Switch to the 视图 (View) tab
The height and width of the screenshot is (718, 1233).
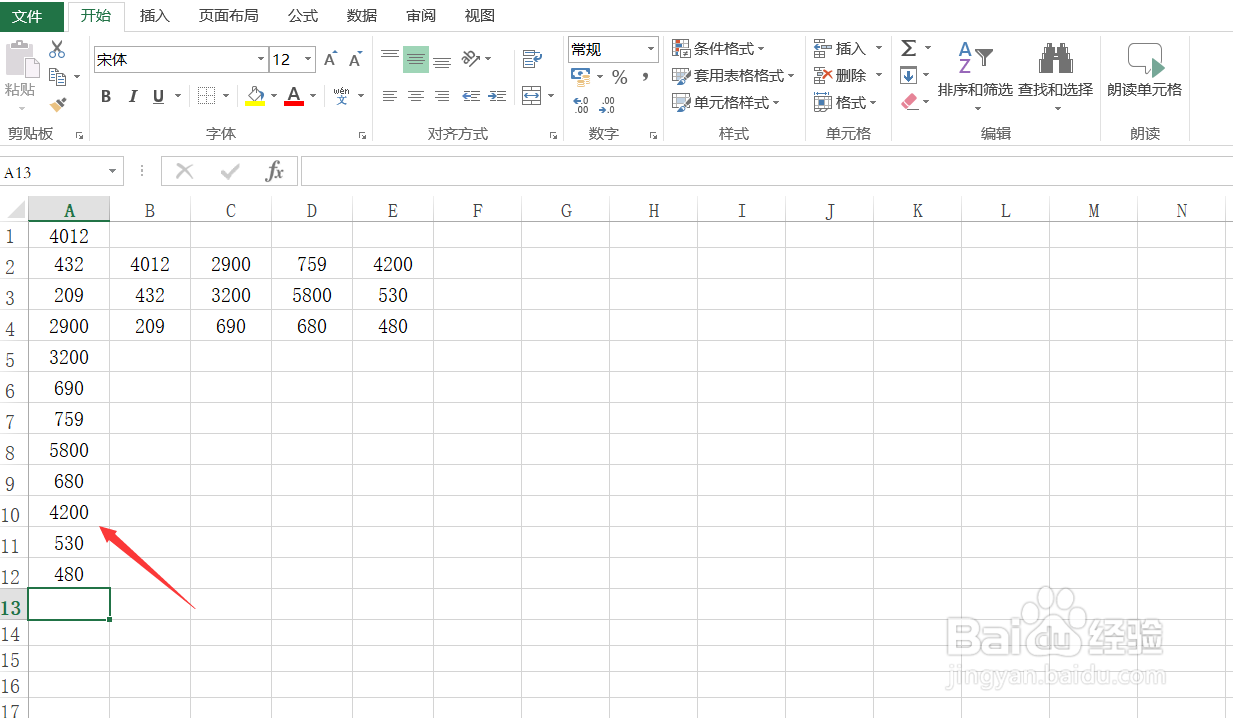coord(480,16)
